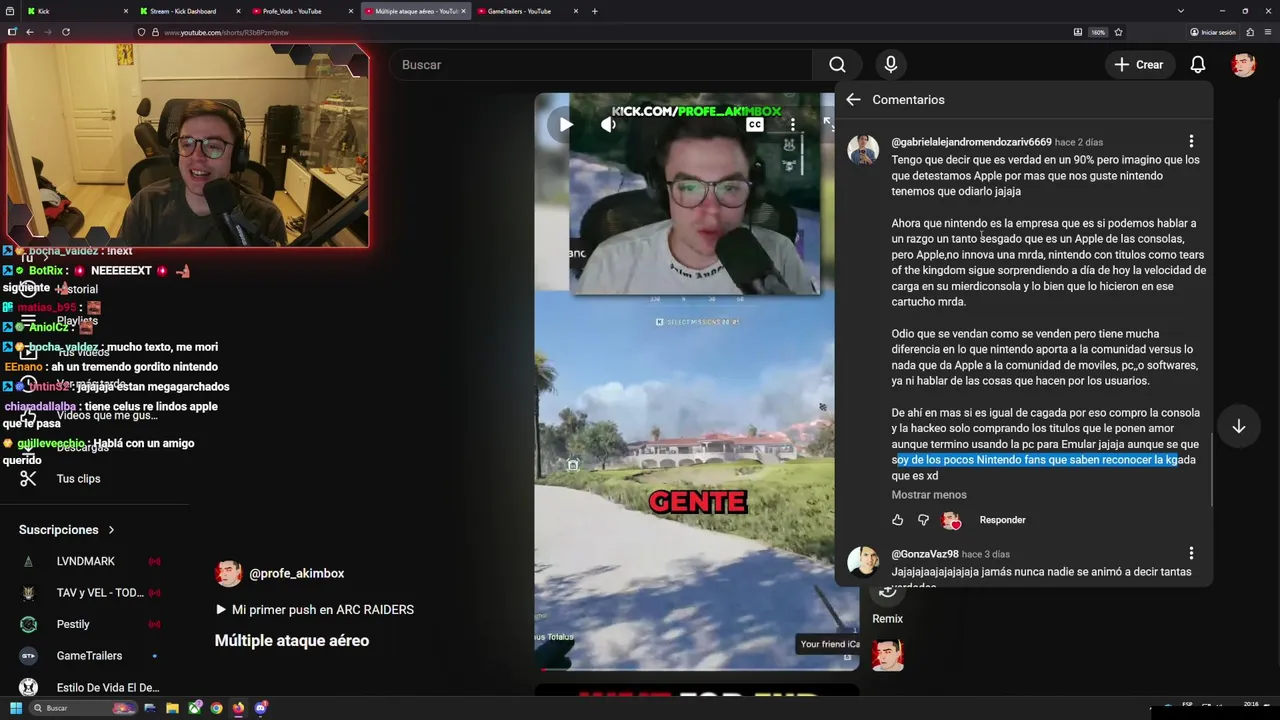Expand the Suscripciones section chevron
Image resolution: width=1280 pixels, height=720 pixels.
pyautogui.click(x=111, y=530)
